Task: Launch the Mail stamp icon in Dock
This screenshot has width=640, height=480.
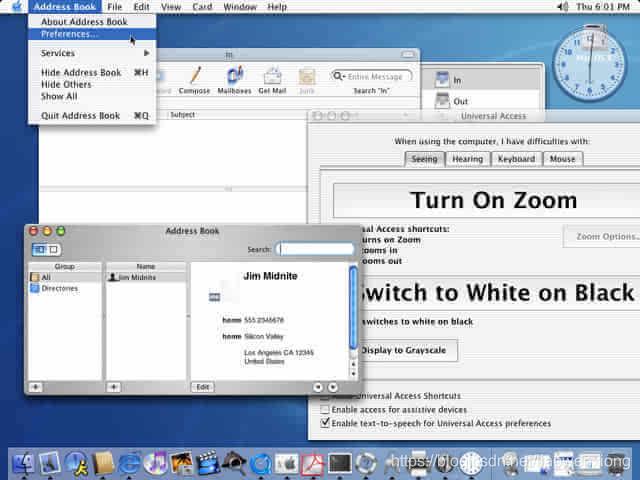Action: click(x=50, y=463)
